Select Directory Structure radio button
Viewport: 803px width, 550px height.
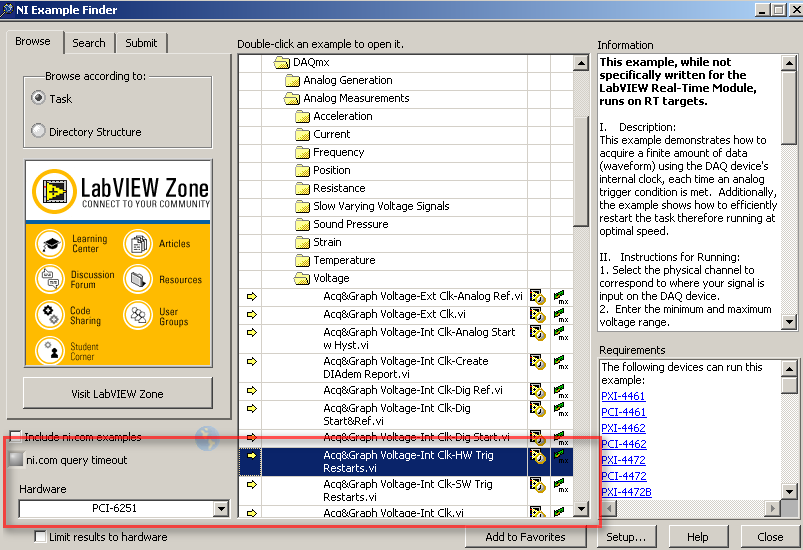[x=38, y=131]
